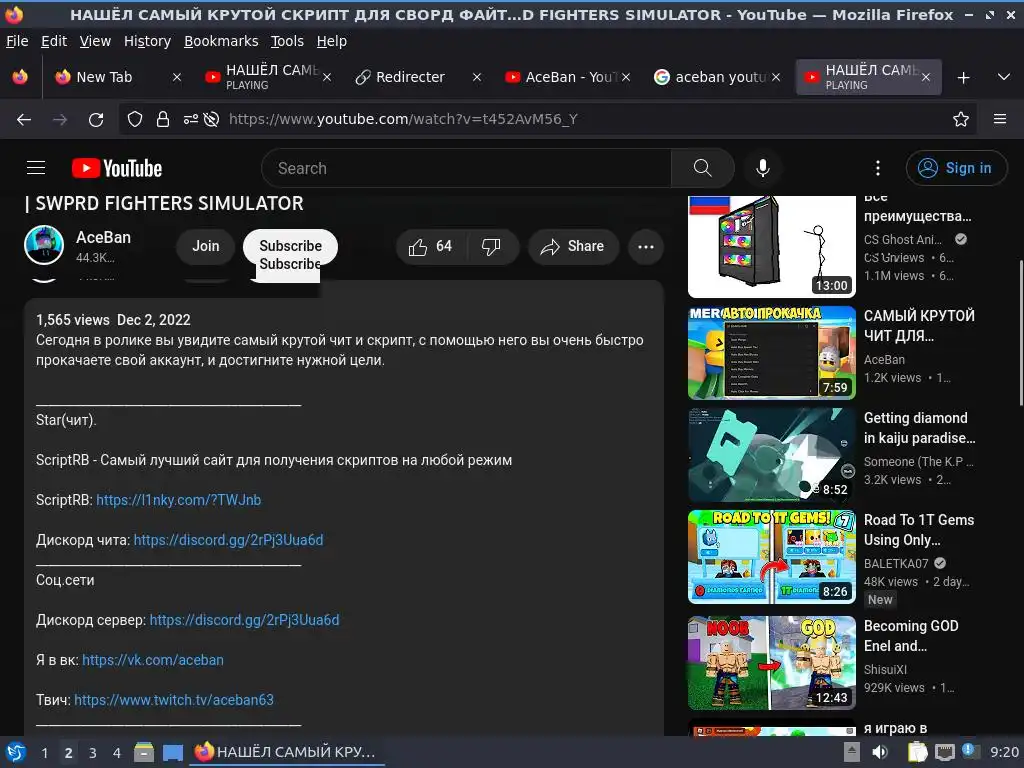Open the twitch.tv/aceban63 link
Screen dimensions: 1024x768
click(174, 700)
